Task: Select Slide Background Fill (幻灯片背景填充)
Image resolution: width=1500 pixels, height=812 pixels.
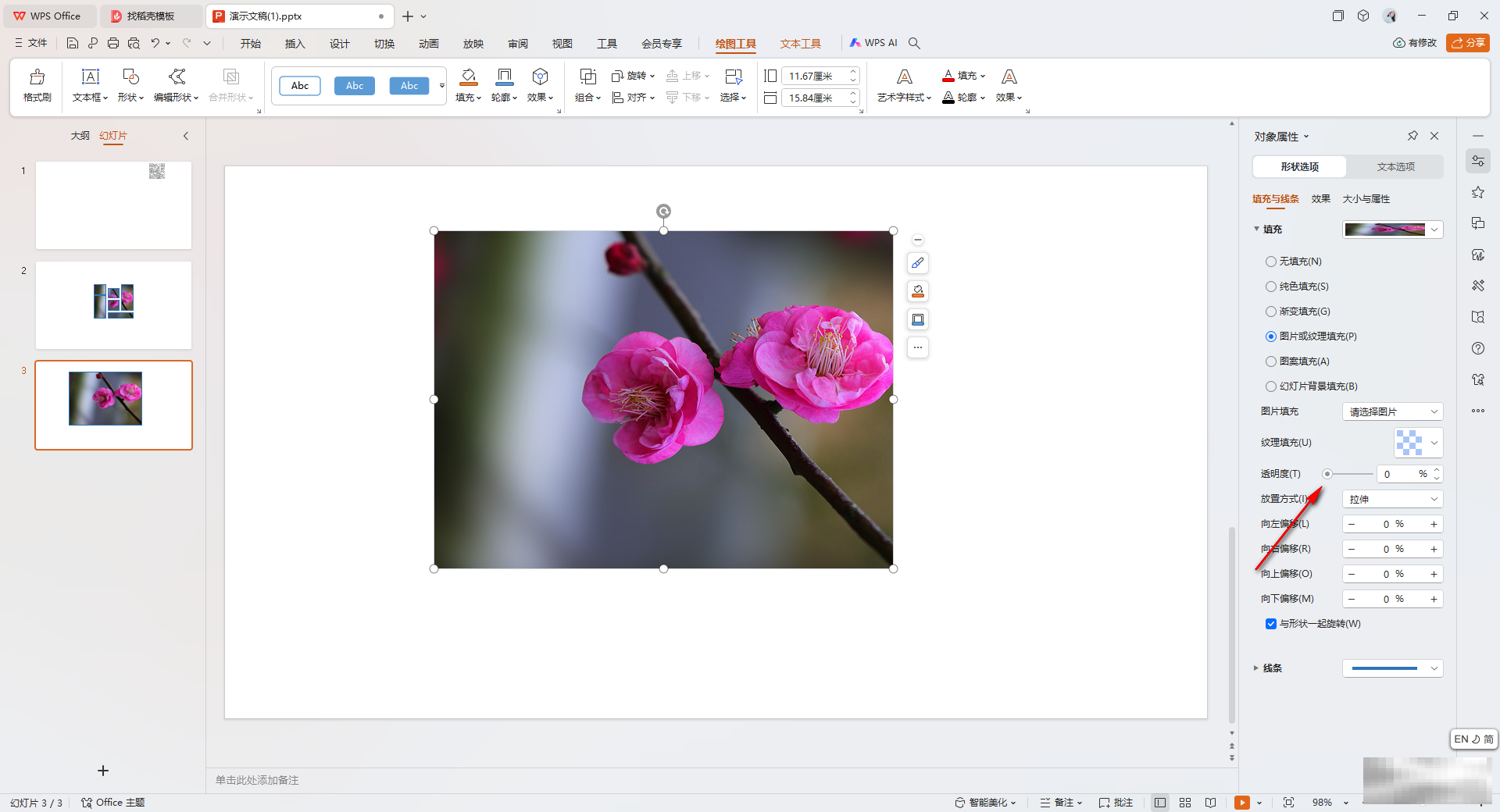Action: pos(1271,386)
